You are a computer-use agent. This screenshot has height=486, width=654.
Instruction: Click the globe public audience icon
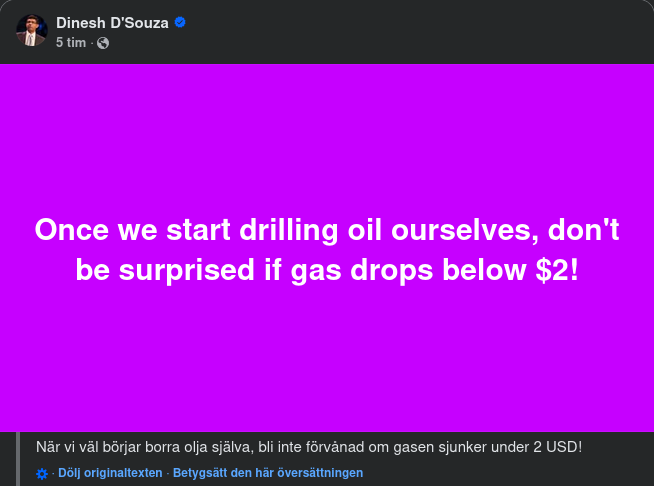pyautogui.click(x=103, y=43)
